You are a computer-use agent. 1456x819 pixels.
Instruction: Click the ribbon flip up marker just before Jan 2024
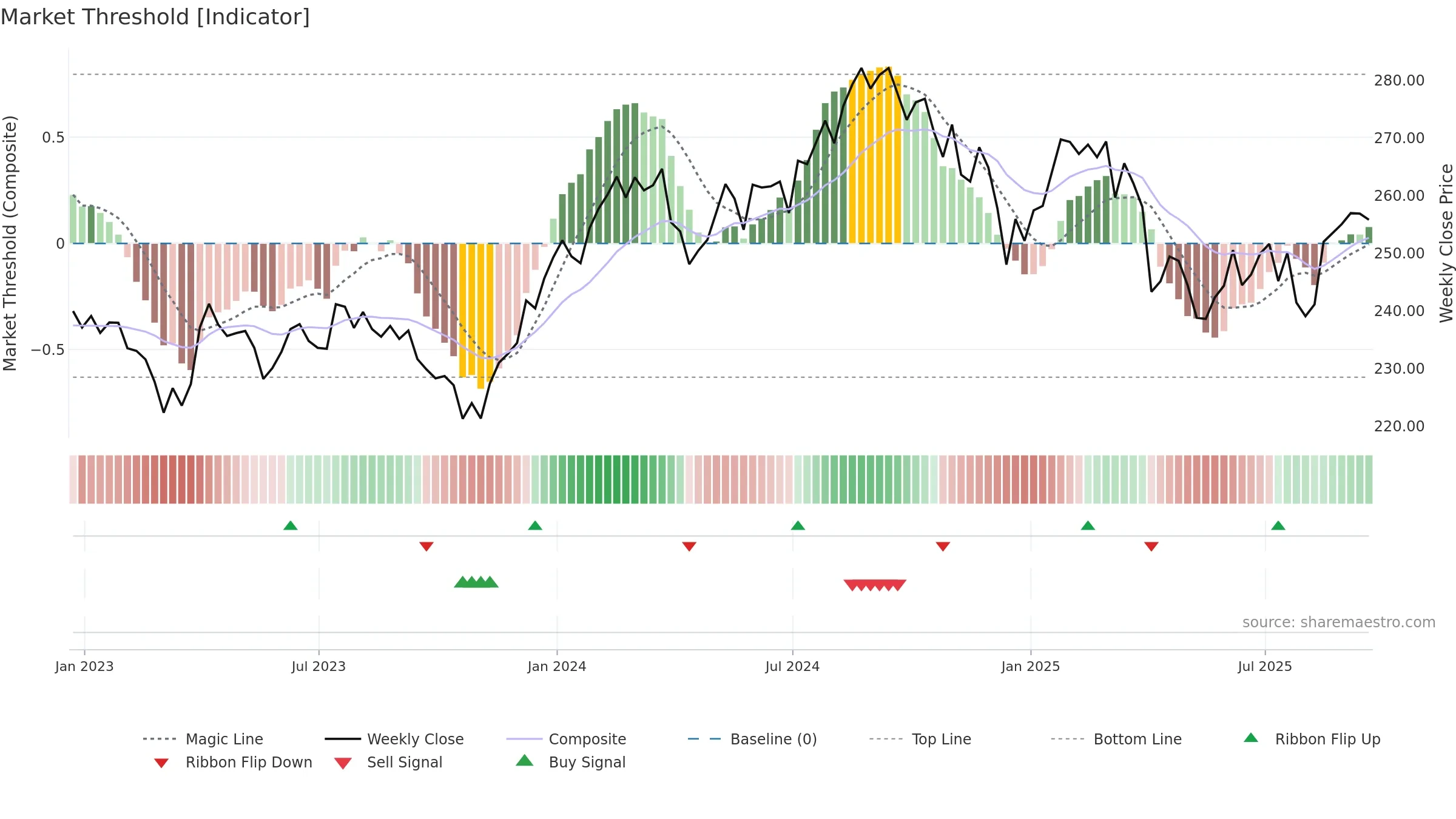point(535,525)
